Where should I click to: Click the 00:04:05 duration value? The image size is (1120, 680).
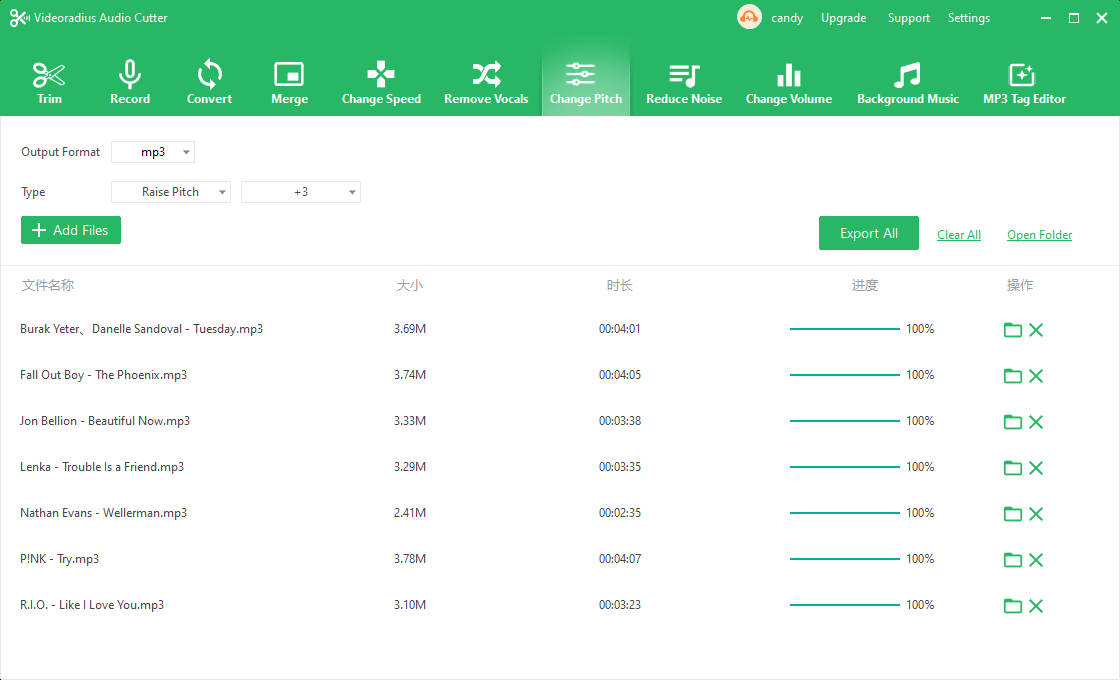pyautogui.click(x=620, y=375)
